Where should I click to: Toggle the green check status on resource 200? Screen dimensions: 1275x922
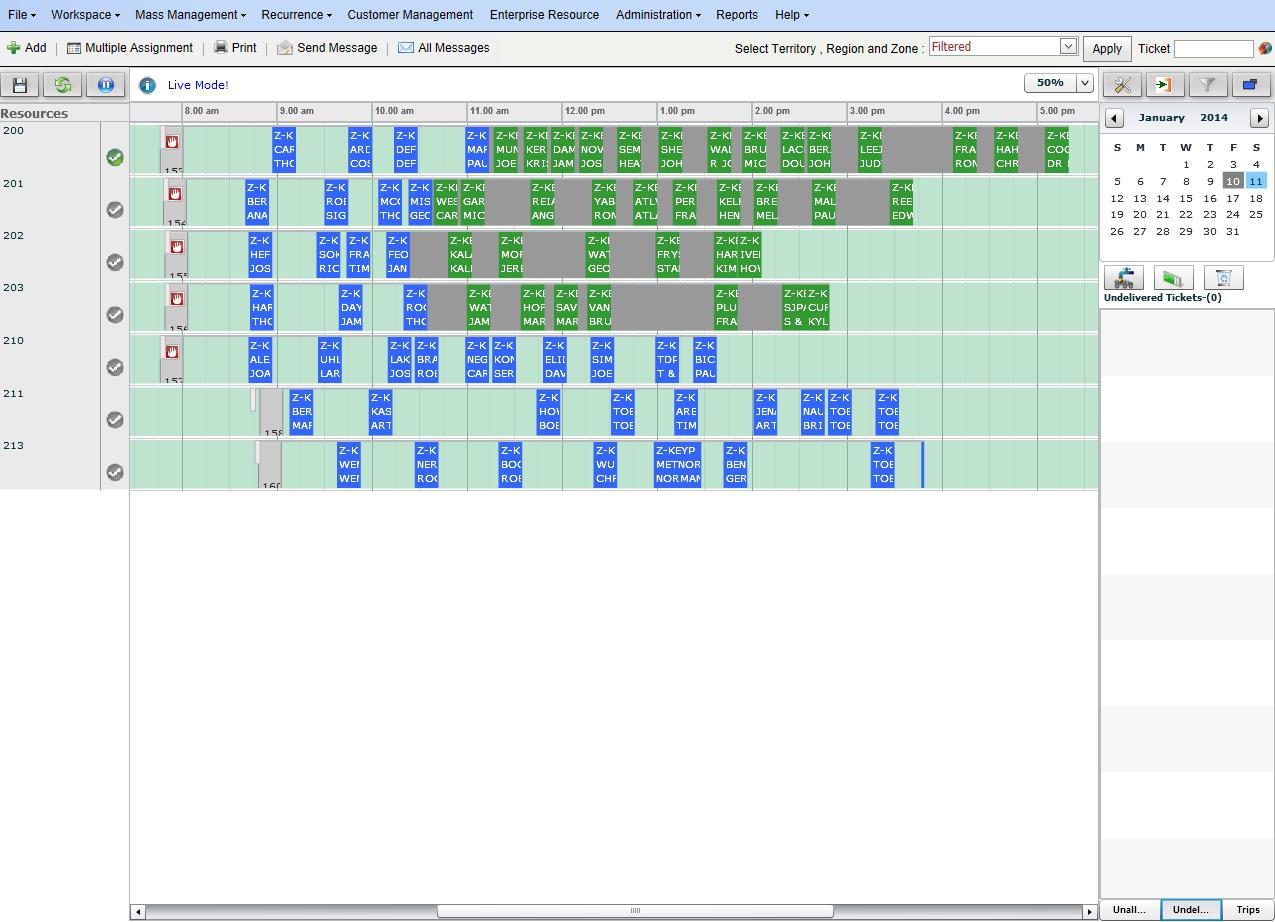point(115,157)
